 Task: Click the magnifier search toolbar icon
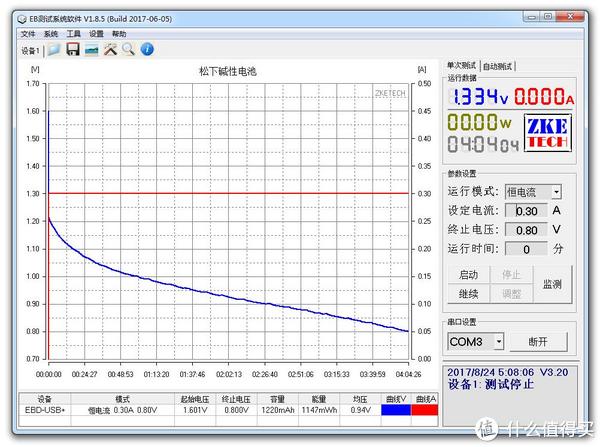click(x=129, y=49)
